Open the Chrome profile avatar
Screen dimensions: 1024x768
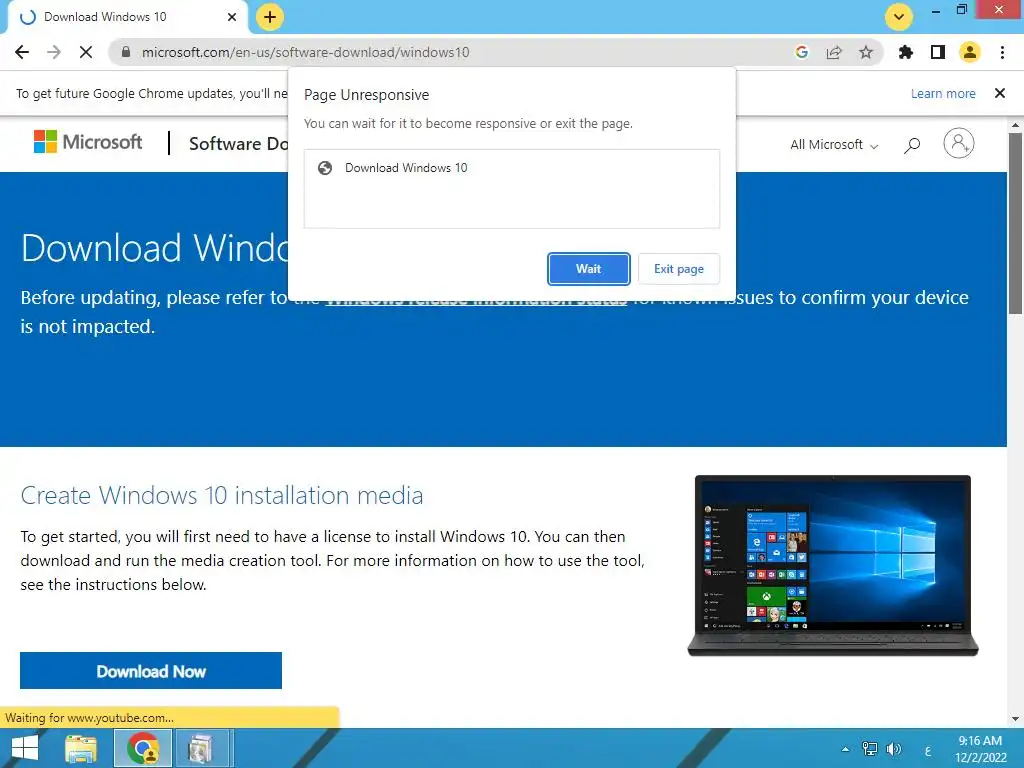point(970,52)
